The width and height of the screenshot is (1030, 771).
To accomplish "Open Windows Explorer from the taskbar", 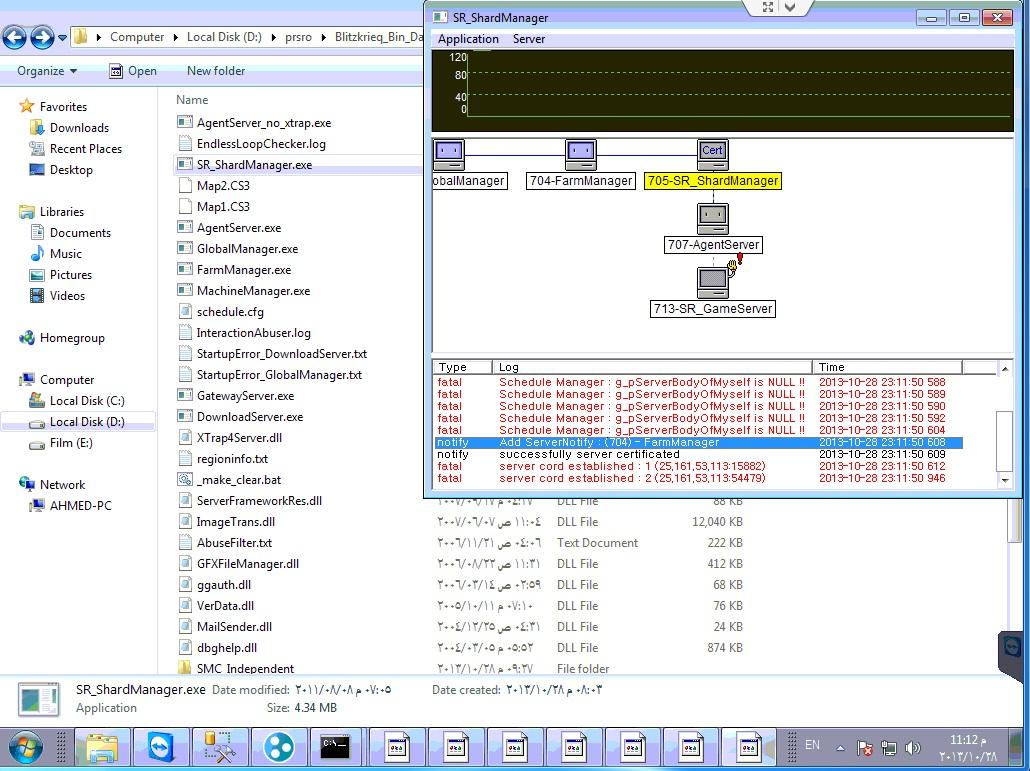I will [102, 747].
